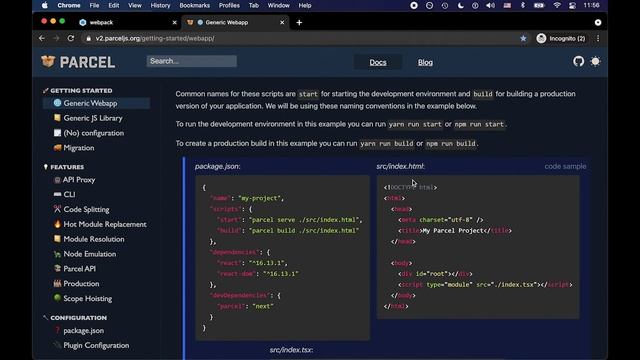Open the Node Emulation link
The height and width of the screenshot is (360, 640).
pyautogui.click(x=90, y=254)
